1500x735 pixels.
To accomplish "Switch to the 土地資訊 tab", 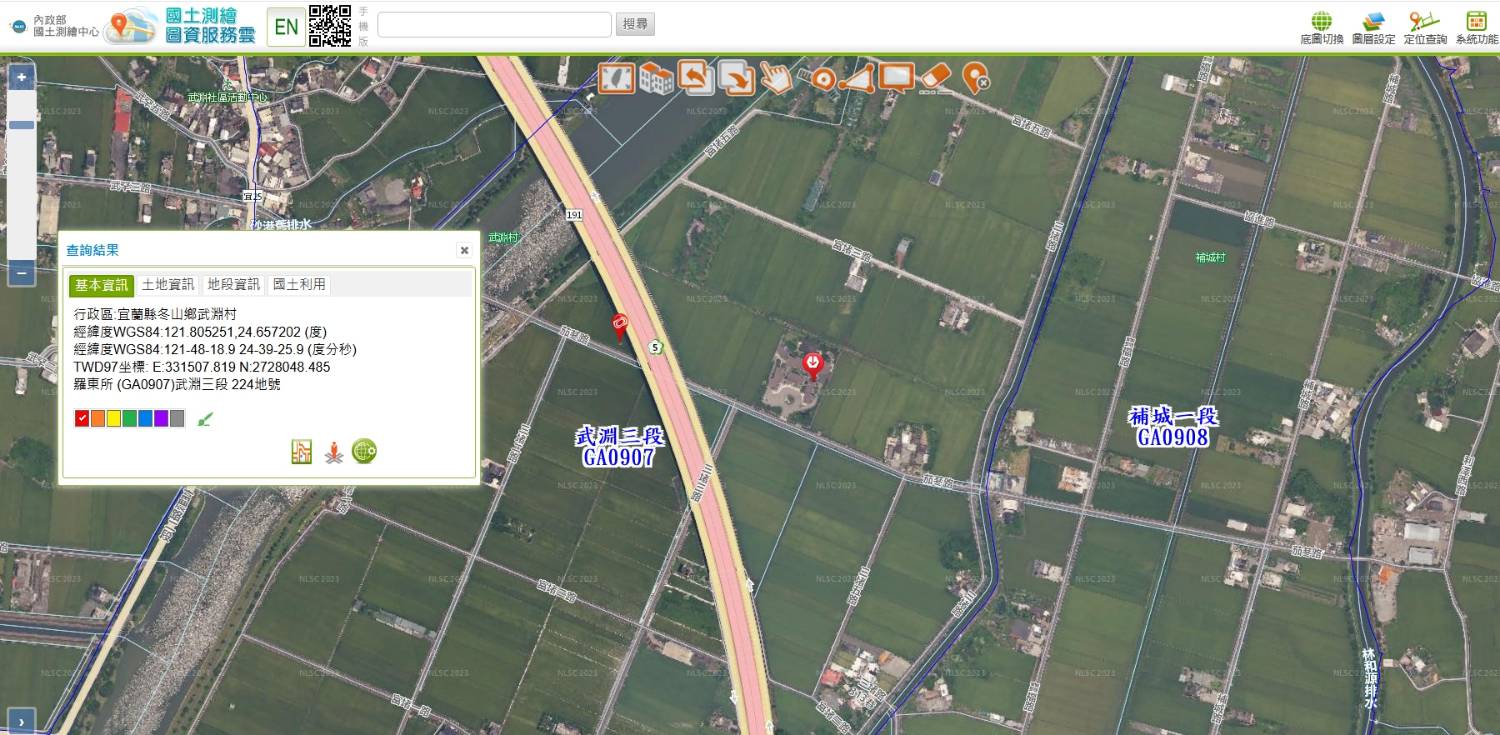I will point(167,285).
